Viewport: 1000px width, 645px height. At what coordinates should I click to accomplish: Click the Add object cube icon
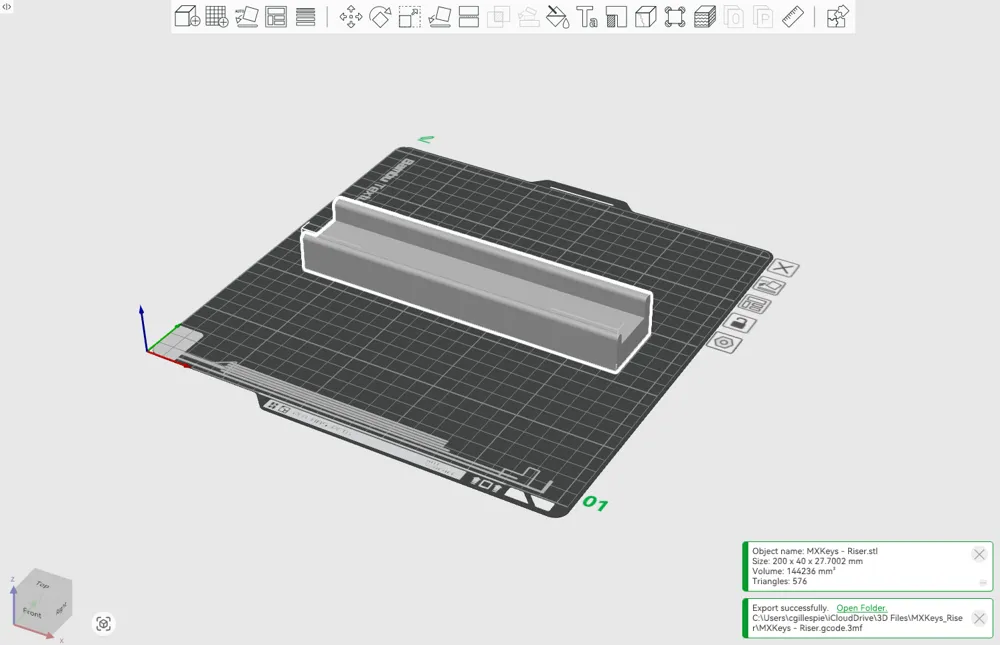click(188, 17)
